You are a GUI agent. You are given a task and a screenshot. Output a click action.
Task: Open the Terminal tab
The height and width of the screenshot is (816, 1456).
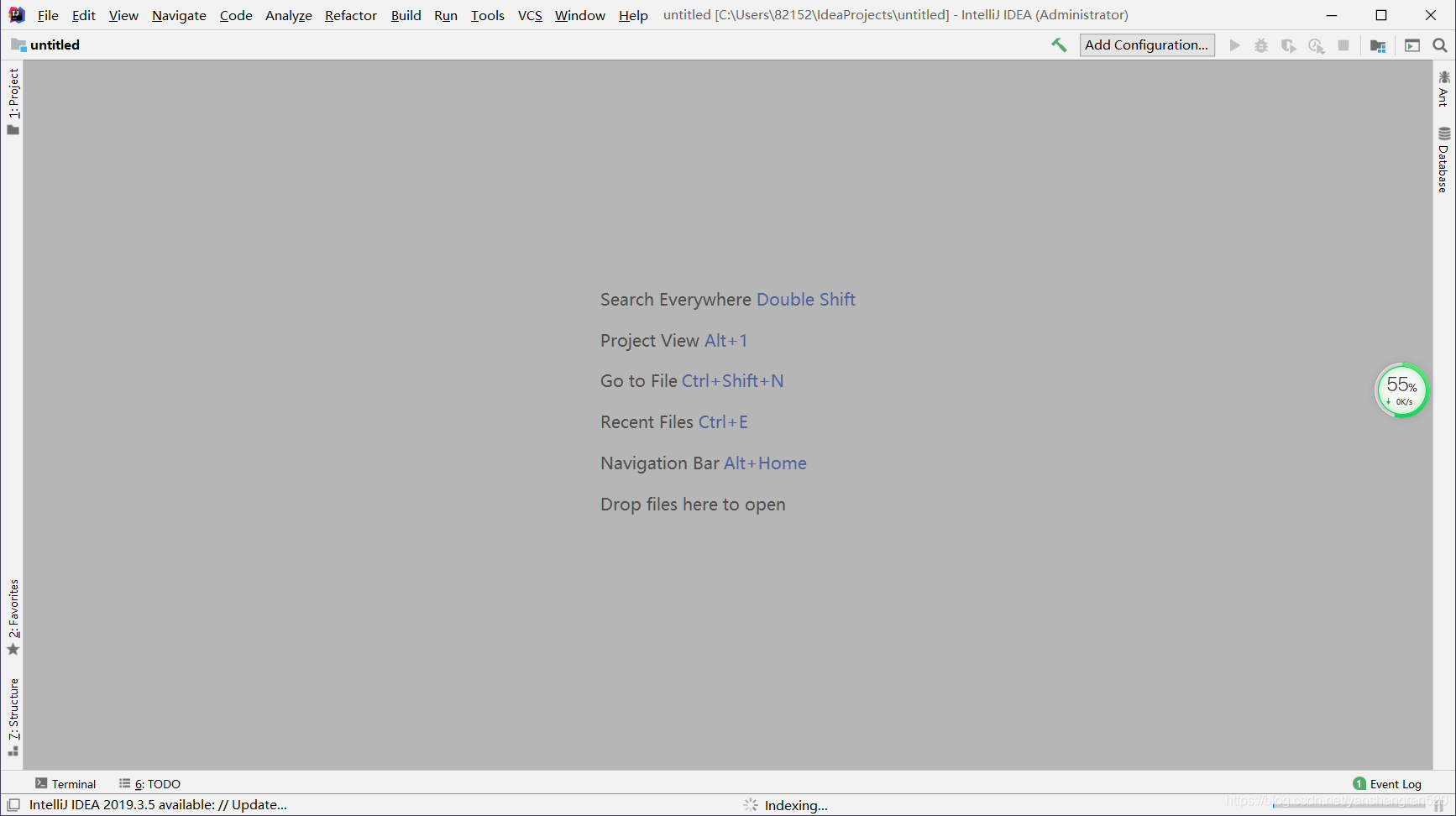point(65,783)
